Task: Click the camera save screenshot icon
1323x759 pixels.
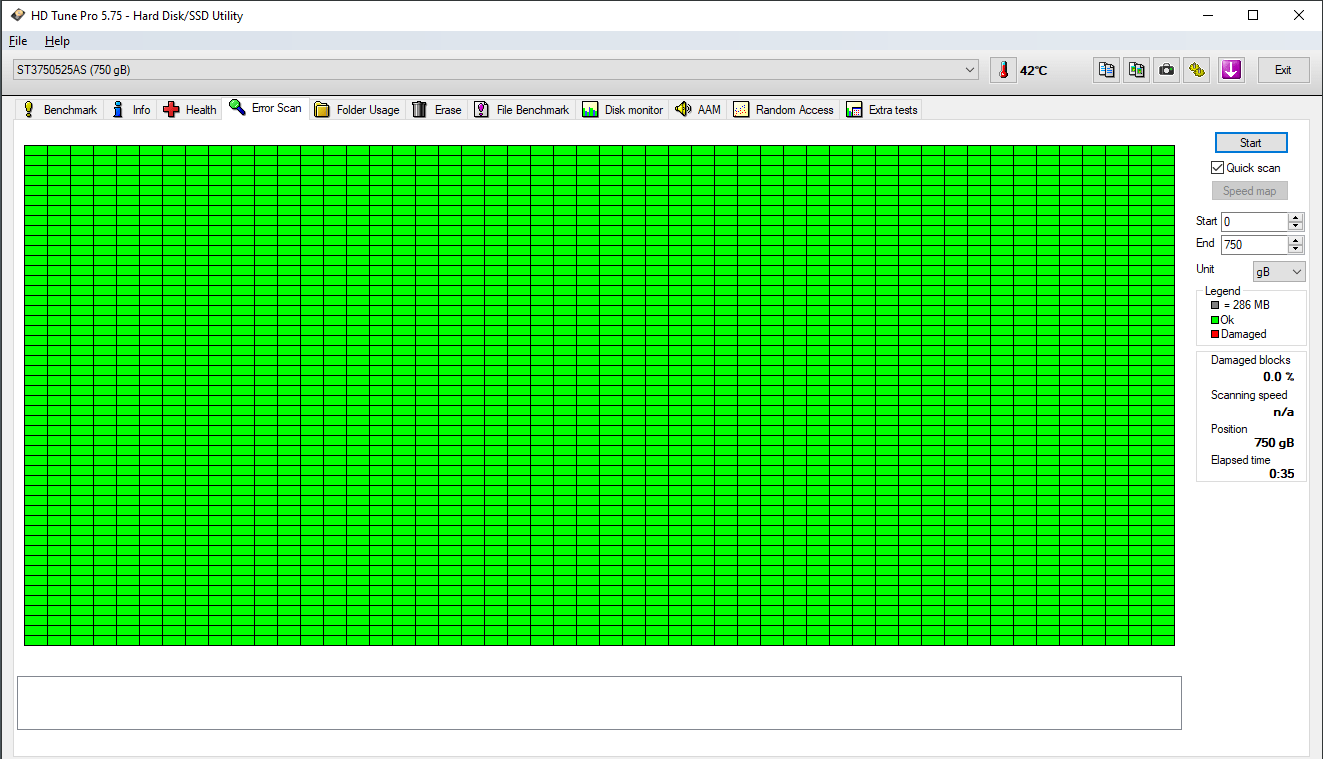Action: point(1166,70)
